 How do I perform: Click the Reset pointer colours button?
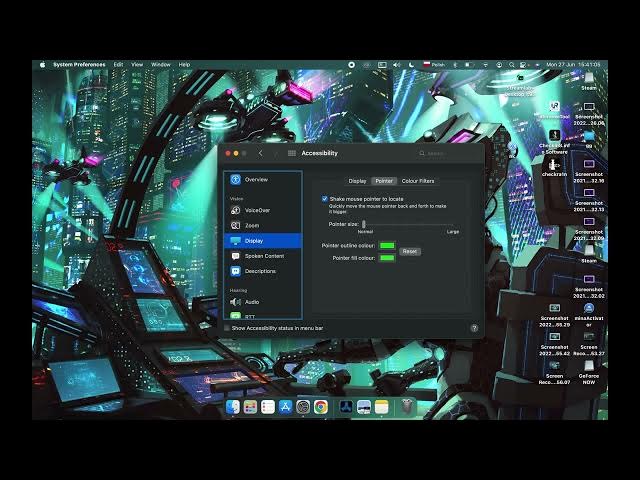409,251
